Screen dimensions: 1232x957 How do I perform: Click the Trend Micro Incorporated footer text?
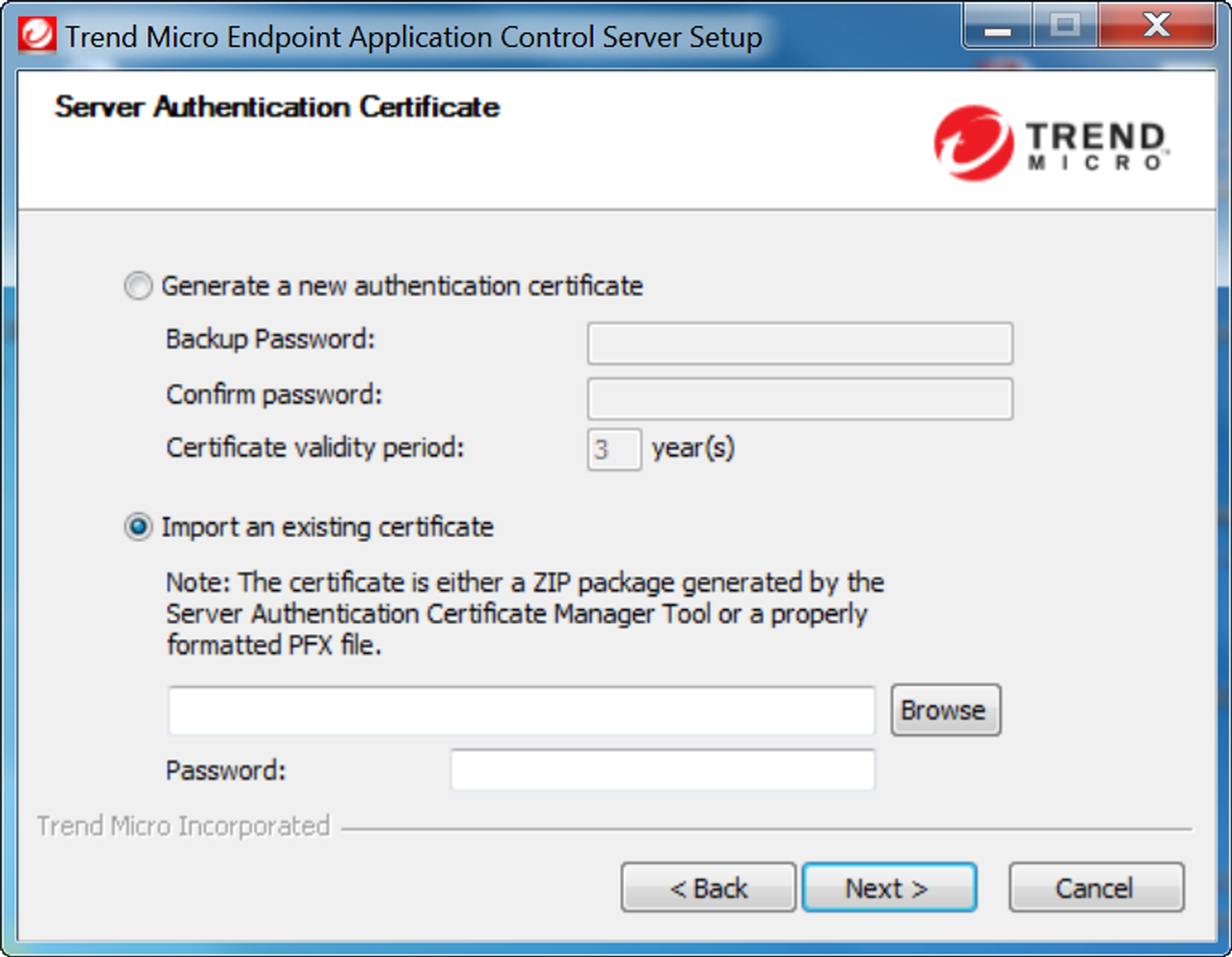(184, 826)
